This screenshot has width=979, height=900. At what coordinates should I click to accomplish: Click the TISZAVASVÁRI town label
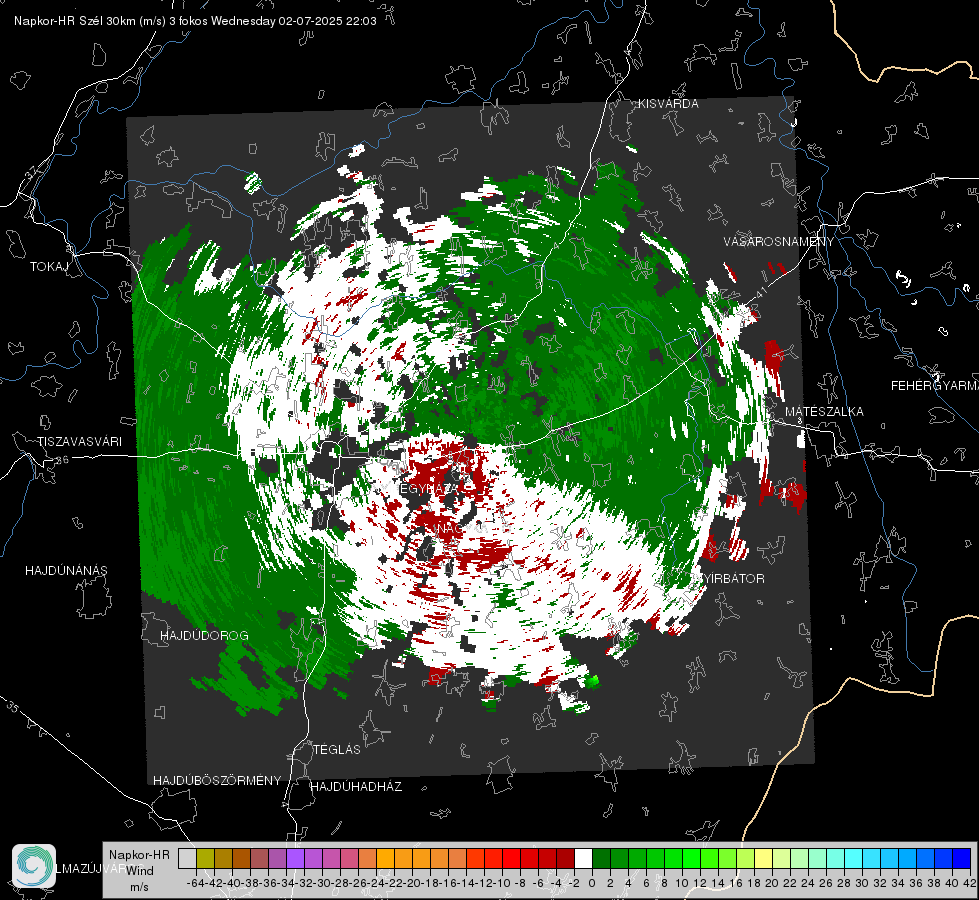pos(80,442)
